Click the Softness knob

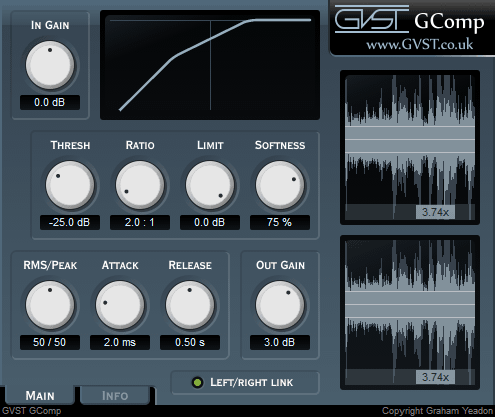(x=280, y=185)
